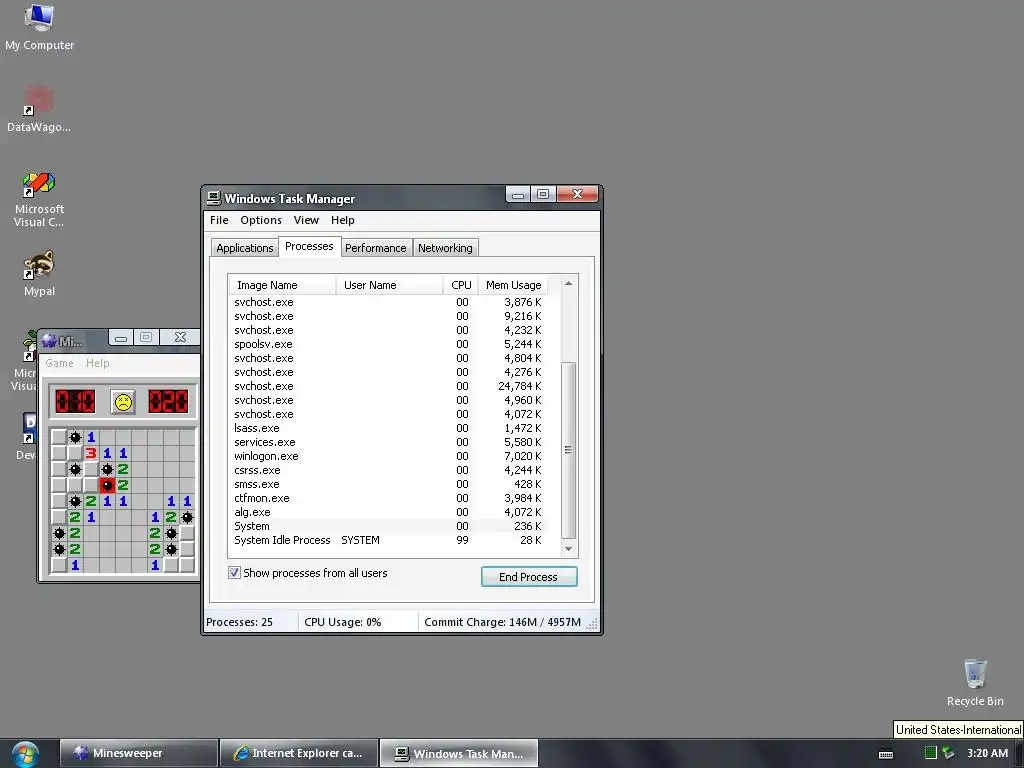Click the network connection tray icon

(x=948, y=753)
